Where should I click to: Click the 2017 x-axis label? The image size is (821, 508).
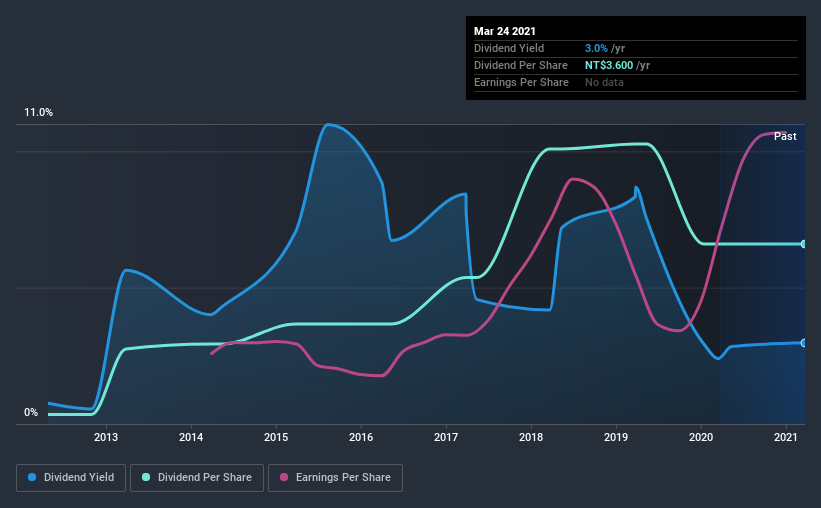pos(446,437)
